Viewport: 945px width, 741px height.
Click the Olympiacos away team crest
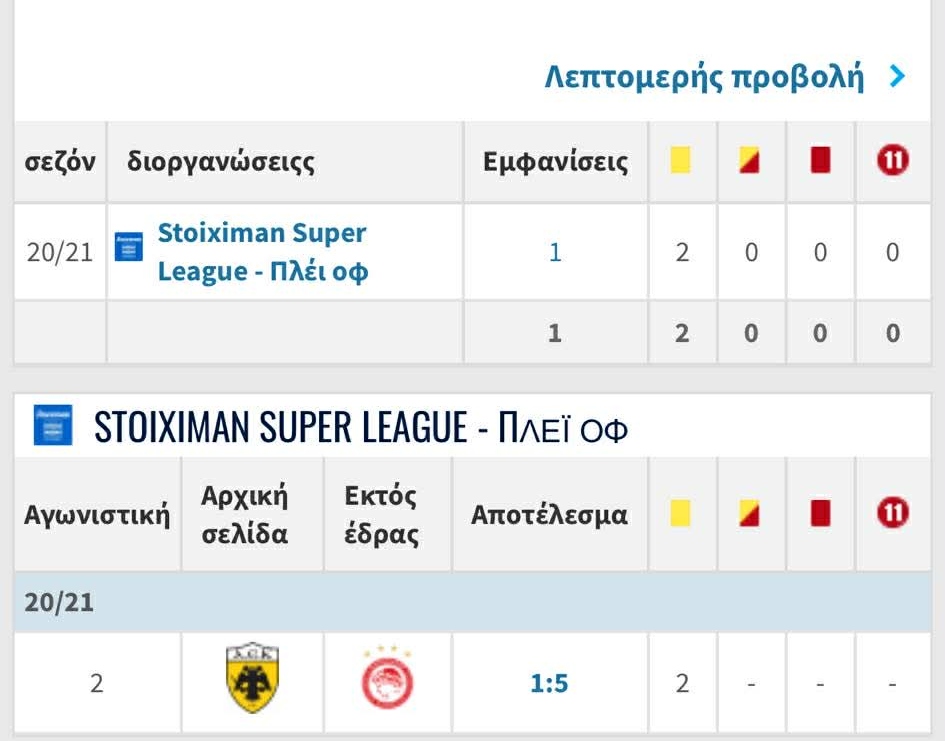click(387, 679)
